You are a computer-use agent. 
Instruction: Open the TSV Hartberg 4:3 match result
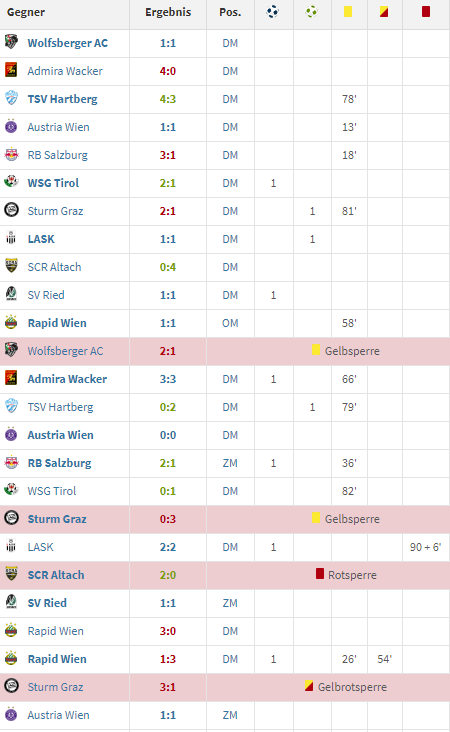168,99
